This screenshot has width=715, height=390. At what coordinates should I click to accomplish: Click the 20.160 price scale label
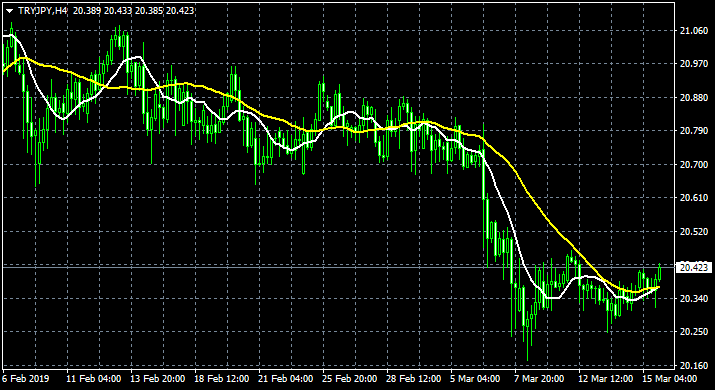(x=694, y=365)
